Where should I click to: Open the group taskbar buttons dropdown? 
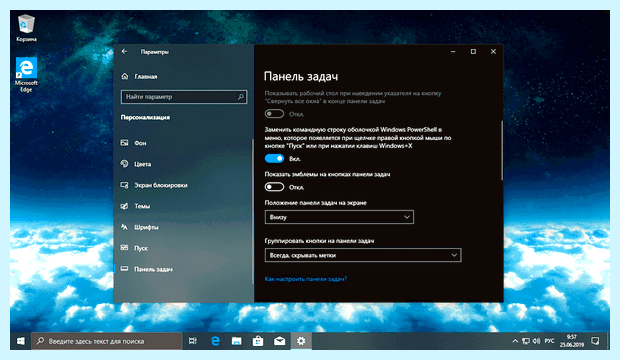[x=363, y=255]
